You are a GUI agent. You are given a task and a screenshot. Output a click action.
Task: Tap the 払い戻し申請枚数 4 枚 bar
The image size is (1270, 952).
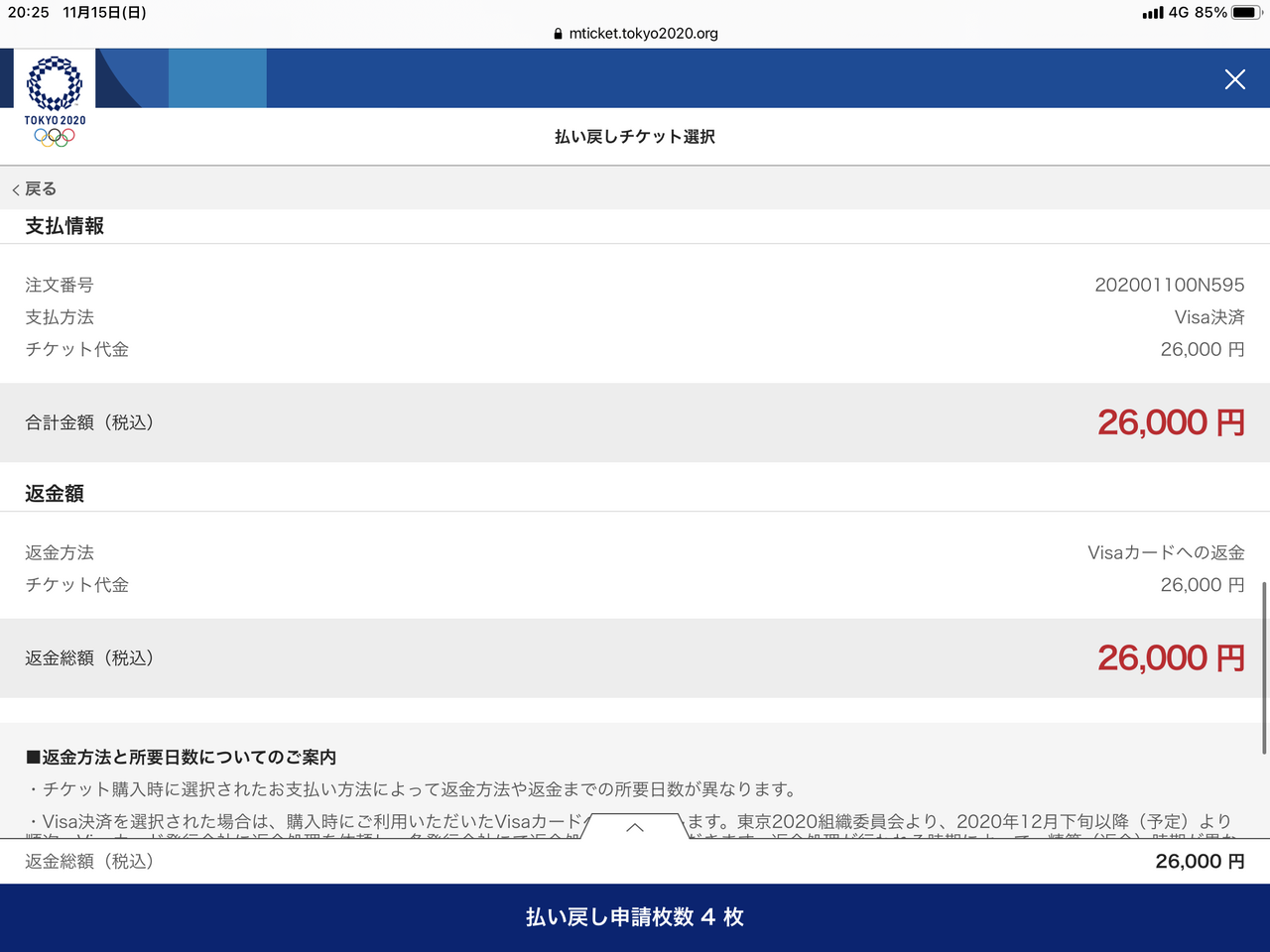click(634, 917)
